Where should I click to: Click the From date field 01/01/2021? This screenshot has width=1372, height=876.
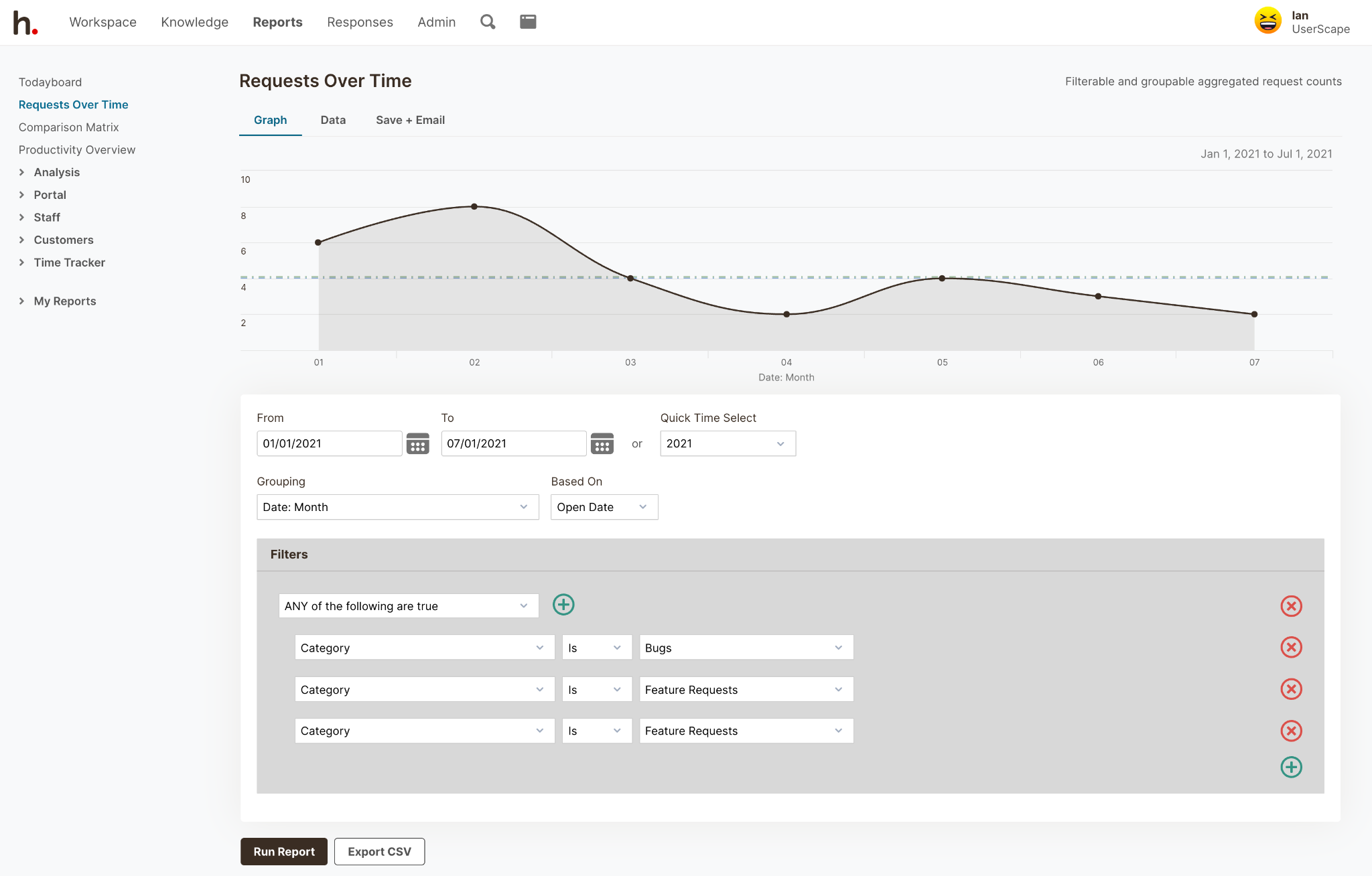click(330, 443)
